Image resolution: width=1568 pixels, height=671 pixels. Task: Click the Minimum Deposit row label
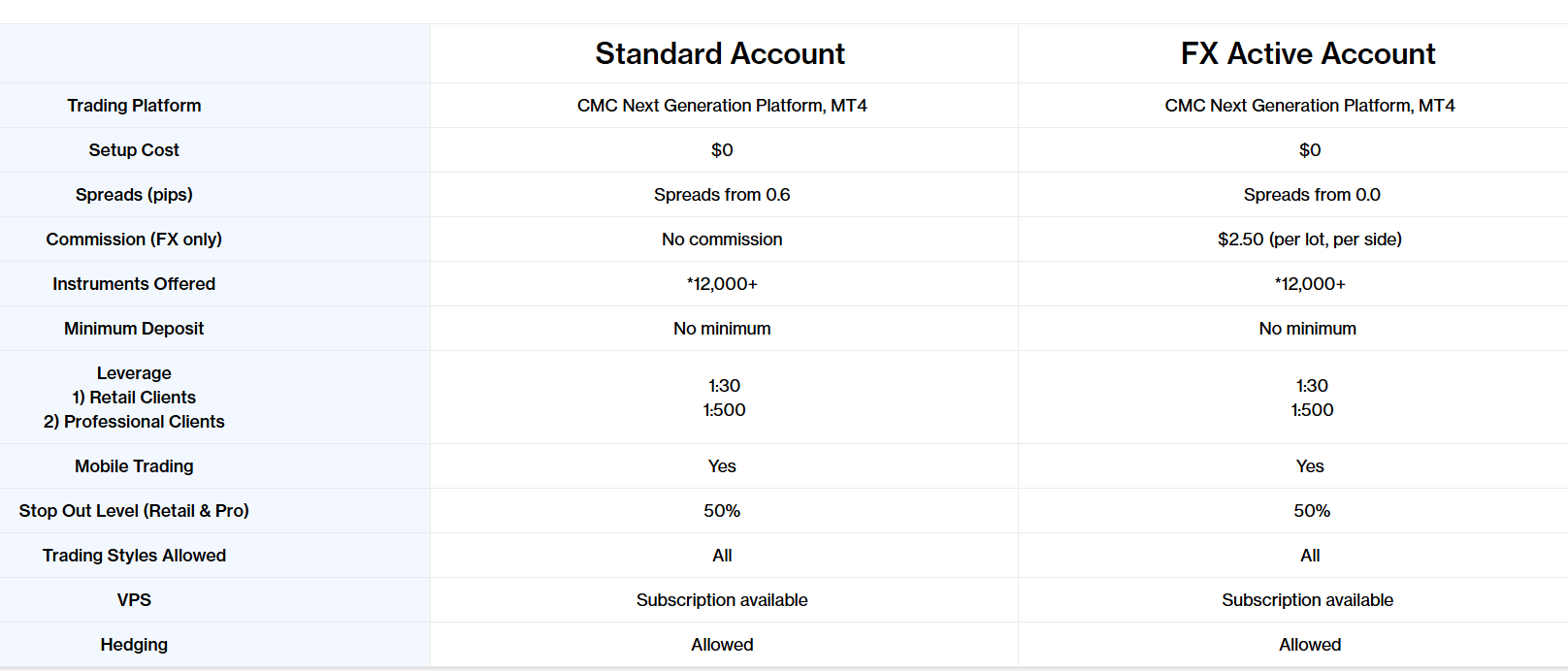click(x=134, y=329)
